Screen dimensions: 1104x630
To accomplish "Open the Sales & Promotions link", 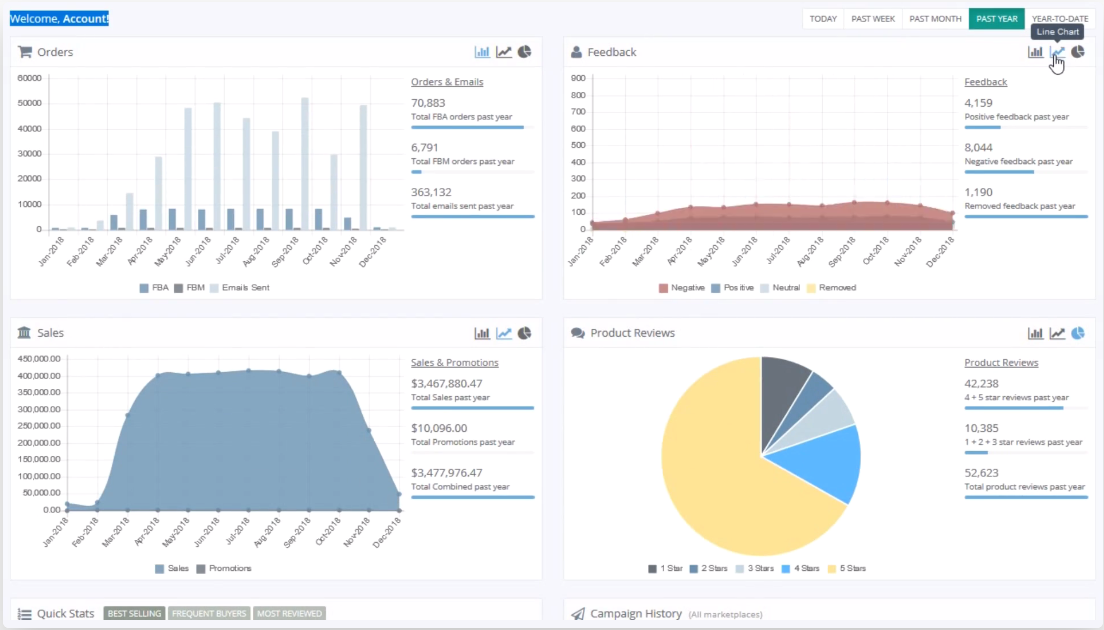I will pyautogui.click(x=455, y=363).
